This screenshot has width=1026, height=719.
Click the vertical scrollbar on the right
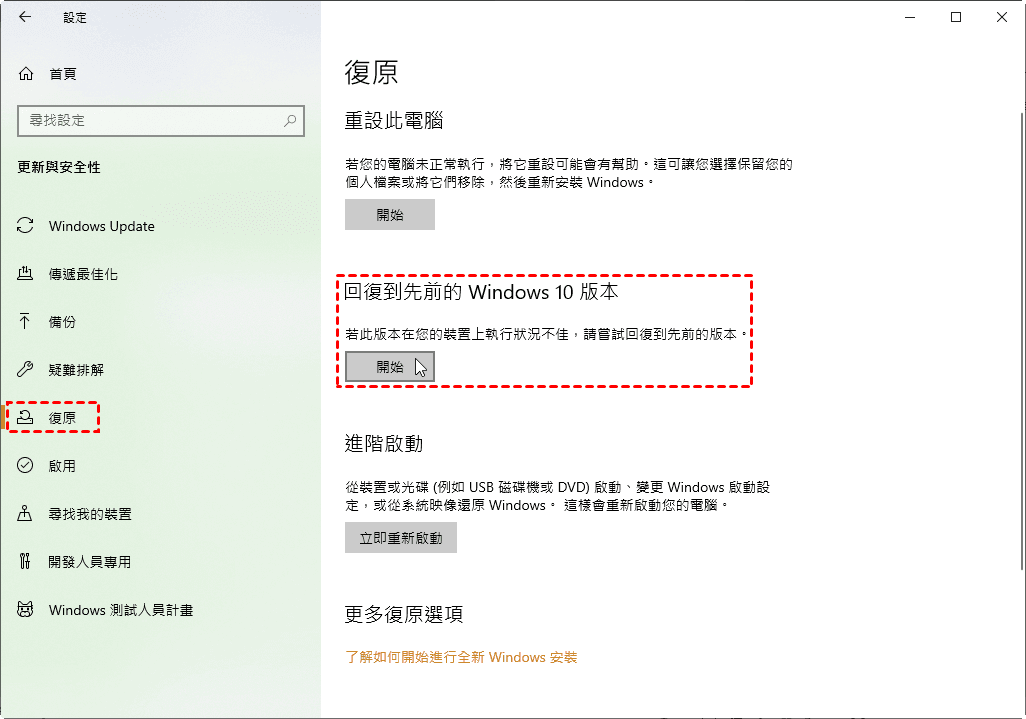point(1022,340)
